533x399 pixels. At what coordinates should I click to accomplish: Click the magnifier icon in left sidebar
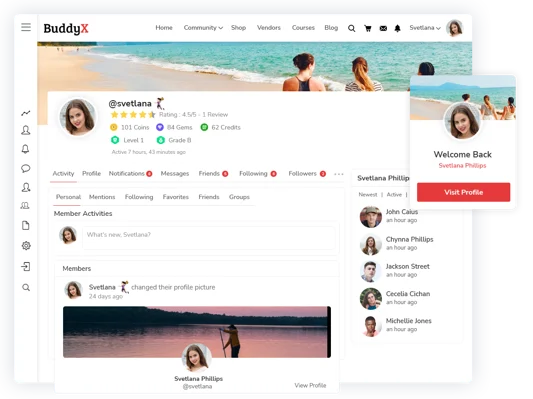pyautogui.click(x=26, y=288)
